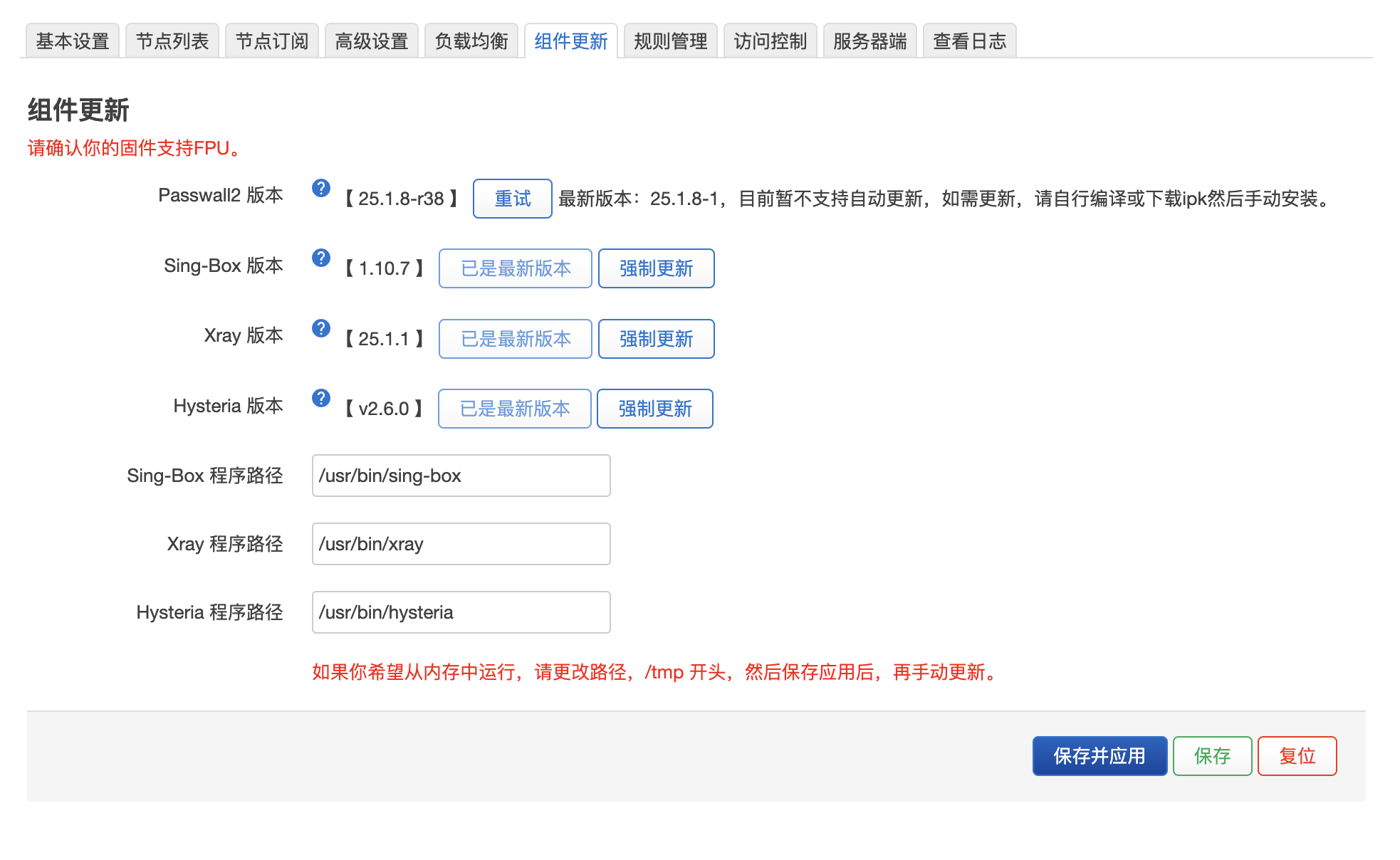The width and height of the screenshot is (1400, 860).
Task: Focus the Xray 程序路径 input field
Action: pyautogui.click(x=461, y=544)
